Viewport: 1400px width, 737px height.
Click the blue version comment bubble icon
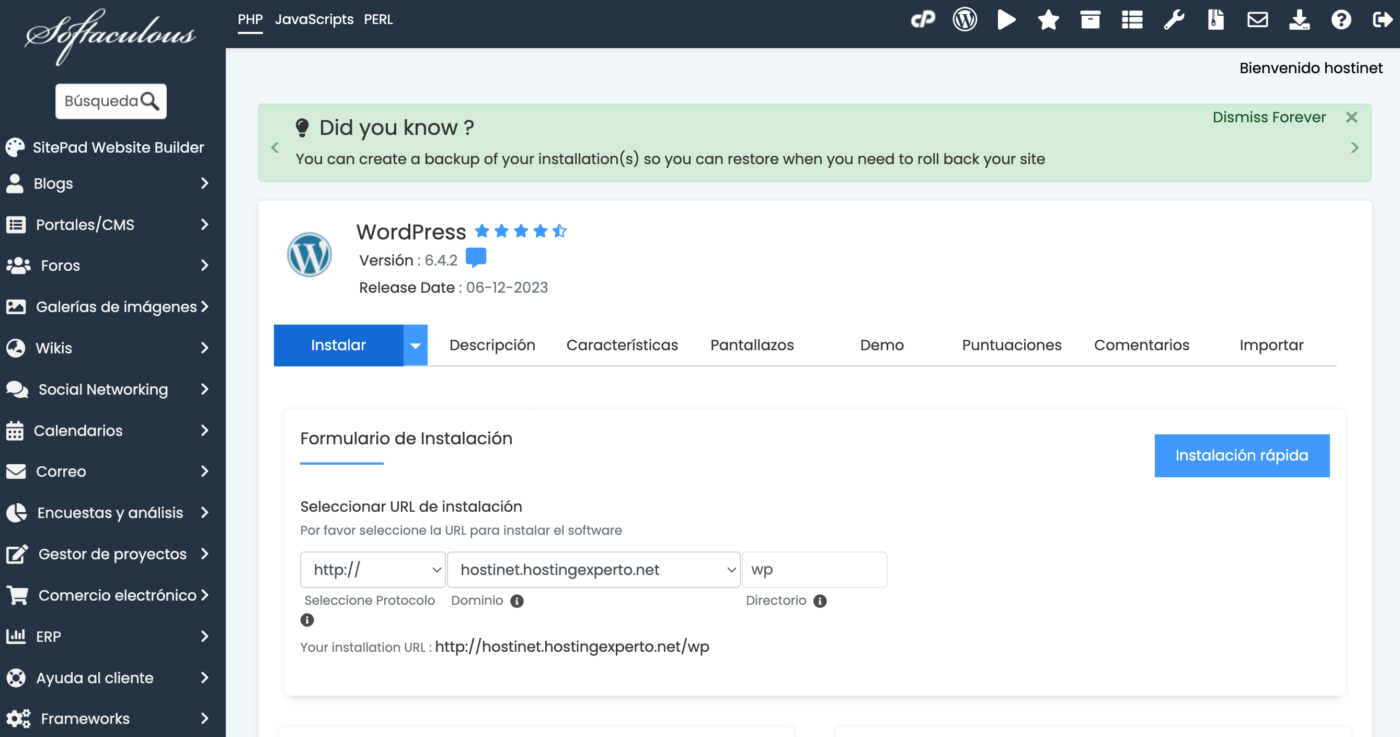pos(476,258)
